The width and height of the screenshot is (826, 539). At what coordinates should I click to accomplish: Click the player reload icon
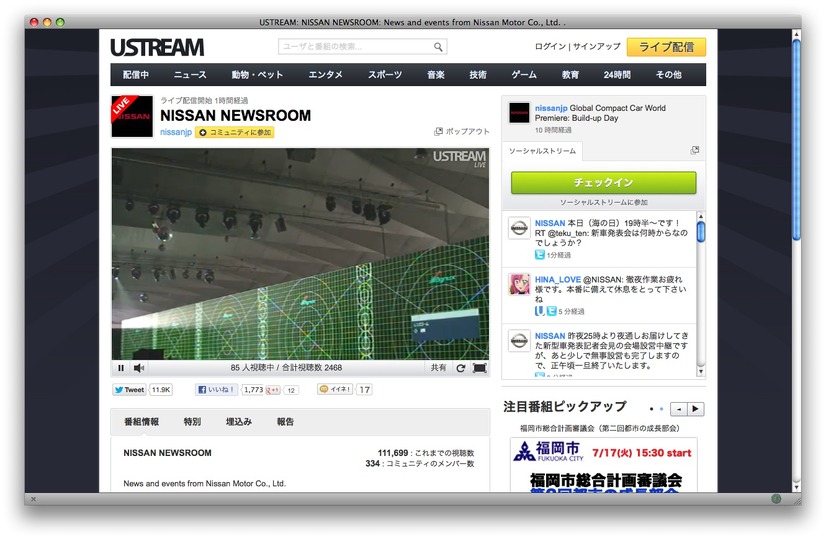(460, 368)
